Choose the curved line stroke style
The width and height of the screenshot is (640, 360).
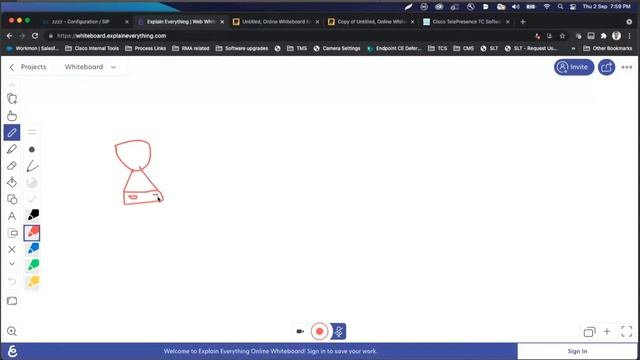32,166
